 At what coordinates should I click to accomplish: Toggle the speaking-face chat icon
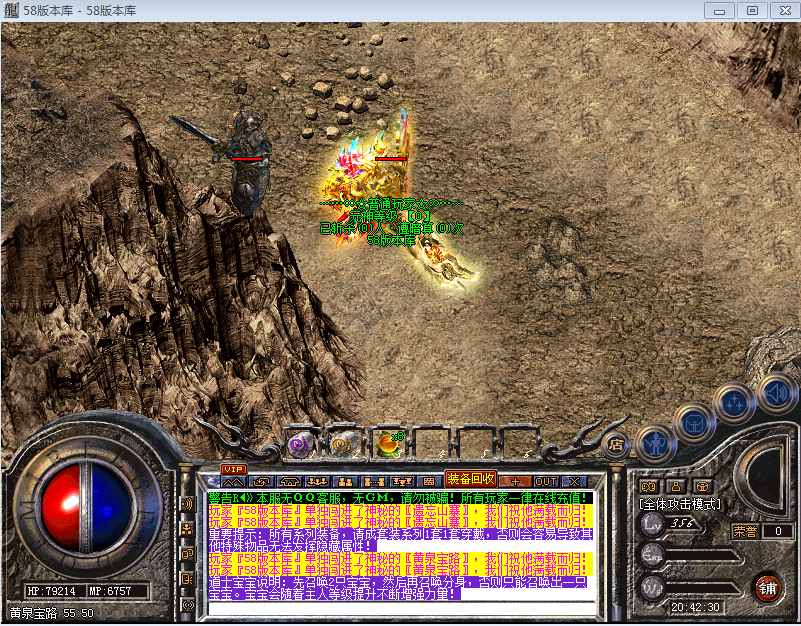[x=187, y=579]
